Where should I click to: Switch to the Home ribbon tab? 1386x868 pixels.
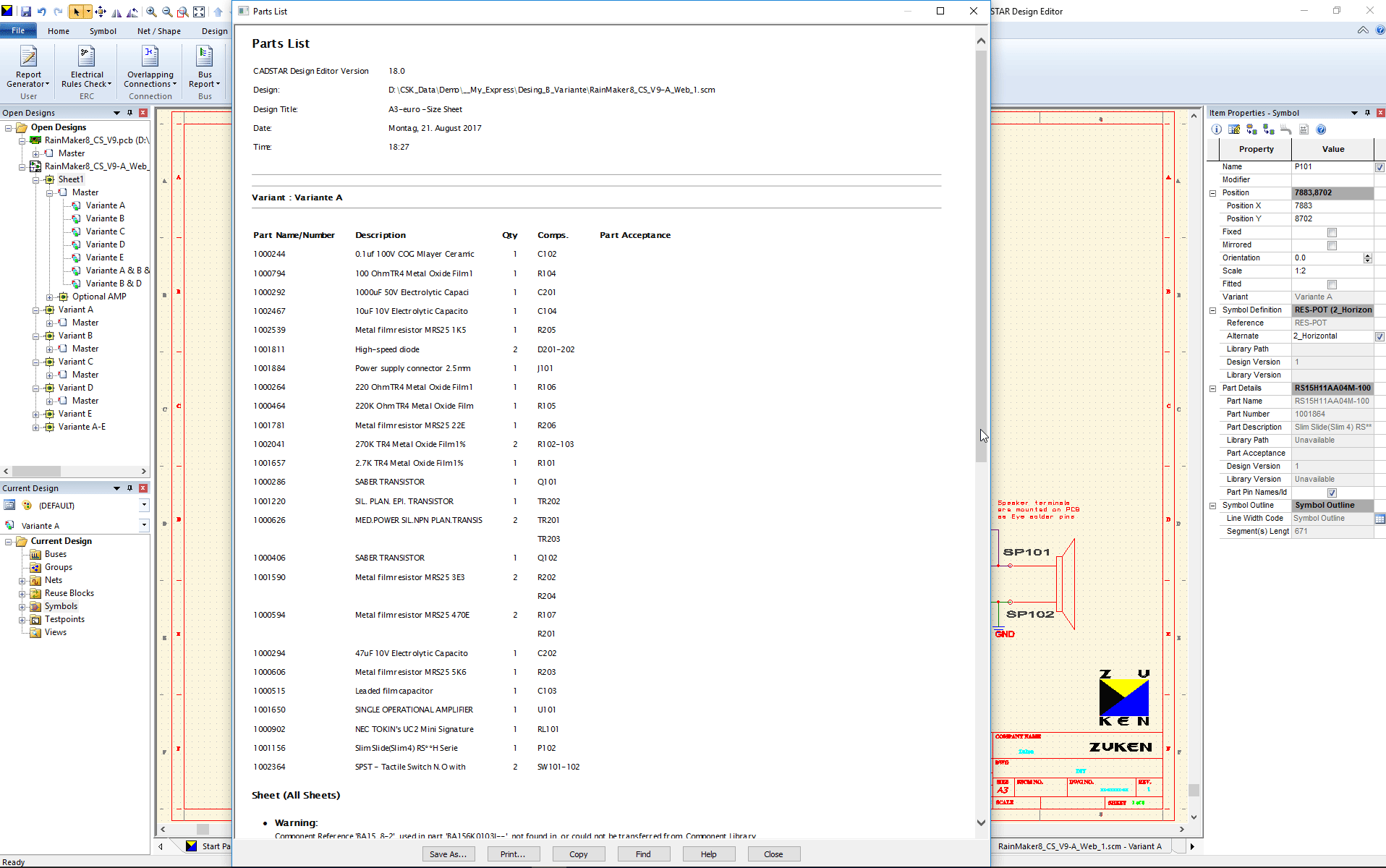click(x=59, y=31)
